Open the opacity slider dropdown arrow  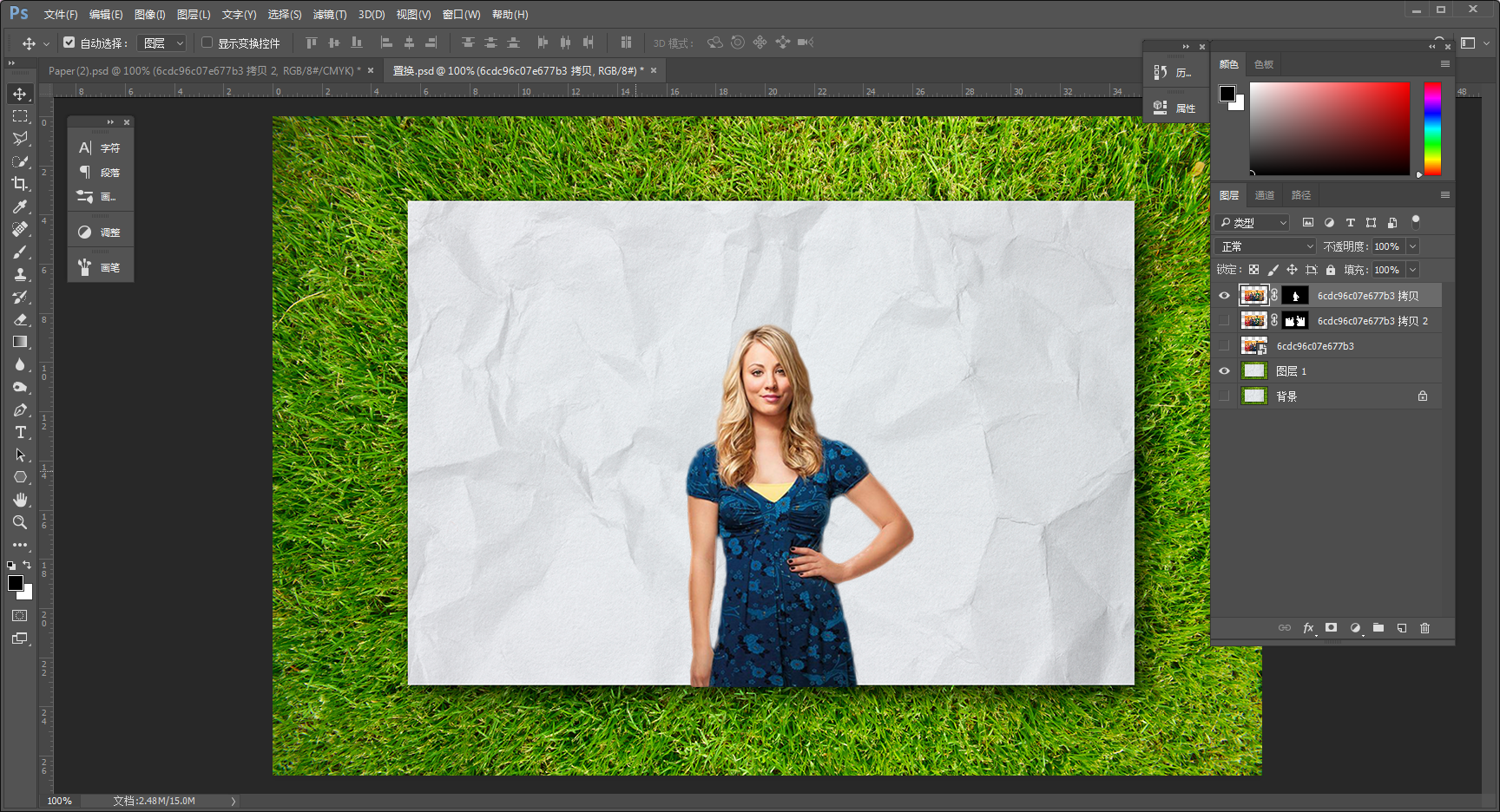(1412, 246)
